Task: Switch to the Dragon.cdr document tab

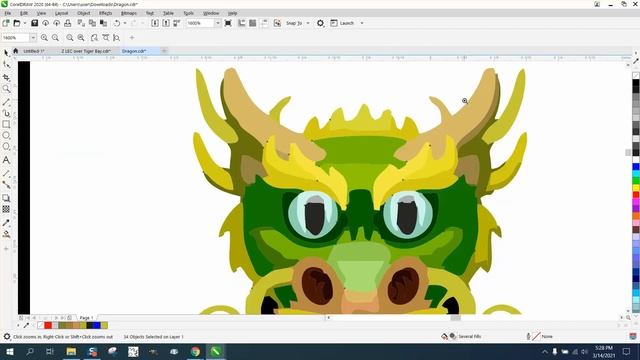Action: click(x=134, y=51)
